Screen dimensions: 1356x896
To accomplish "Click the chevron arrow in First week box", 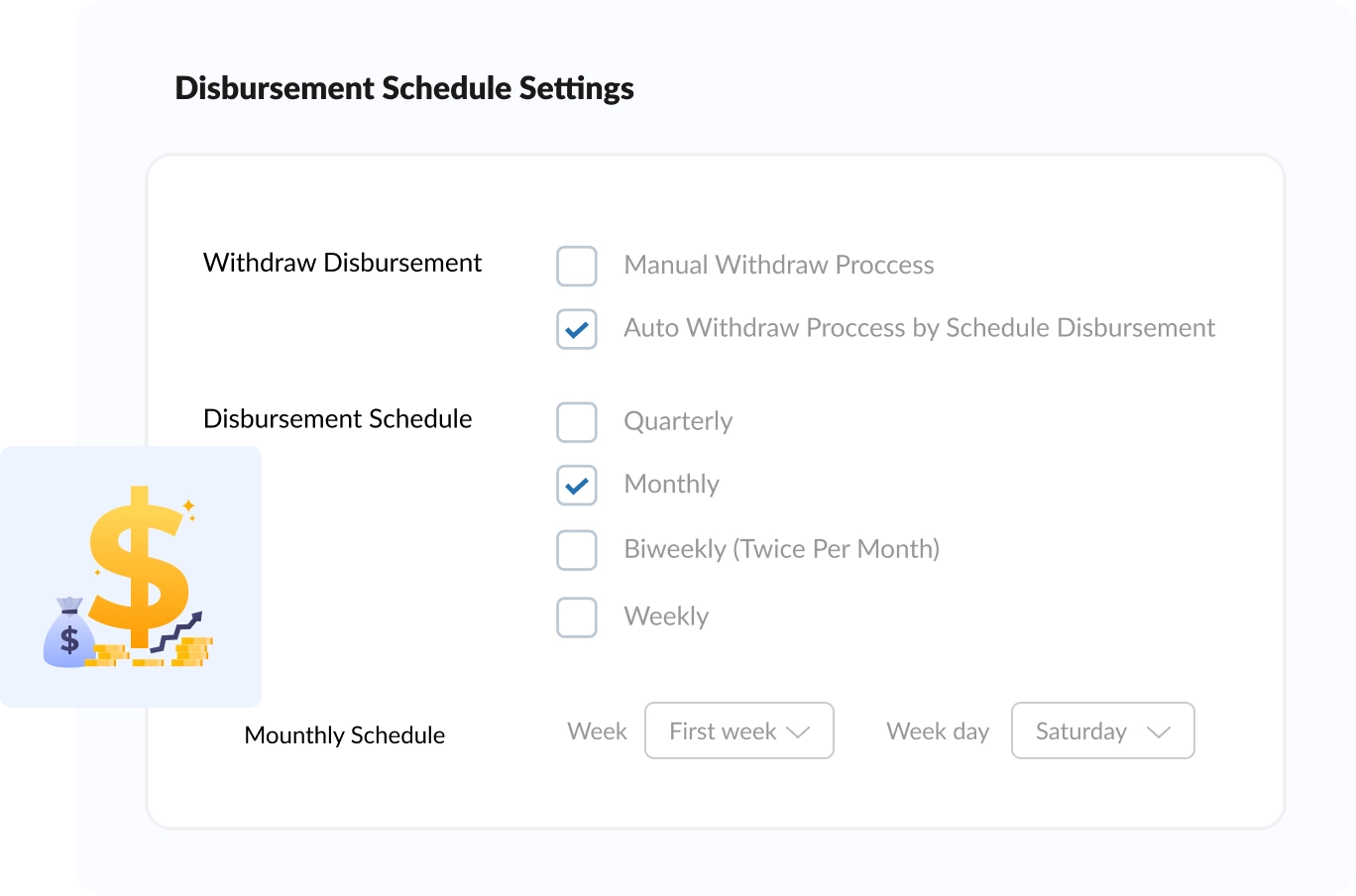I will coord(798,731).
